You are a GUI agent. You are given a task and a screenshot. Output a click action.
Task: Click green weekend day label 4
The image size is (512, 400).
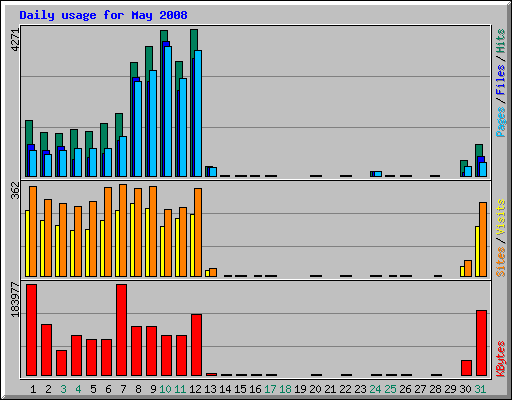point(78,389)
